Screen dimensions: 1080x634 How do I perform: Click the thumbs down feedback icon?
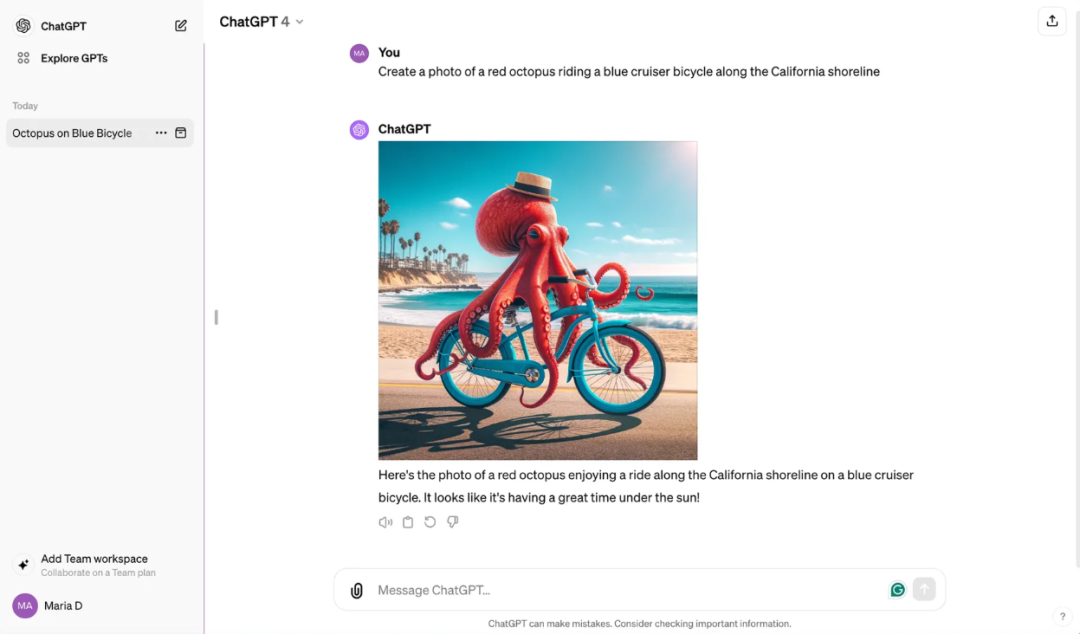[453, 522]
